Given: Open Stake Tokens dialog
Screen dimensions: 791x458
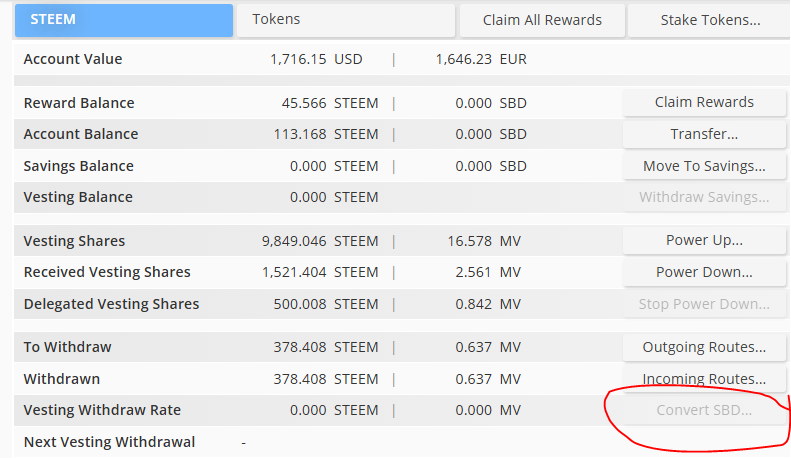Looking at the screenshot, I should click(710, 20).
